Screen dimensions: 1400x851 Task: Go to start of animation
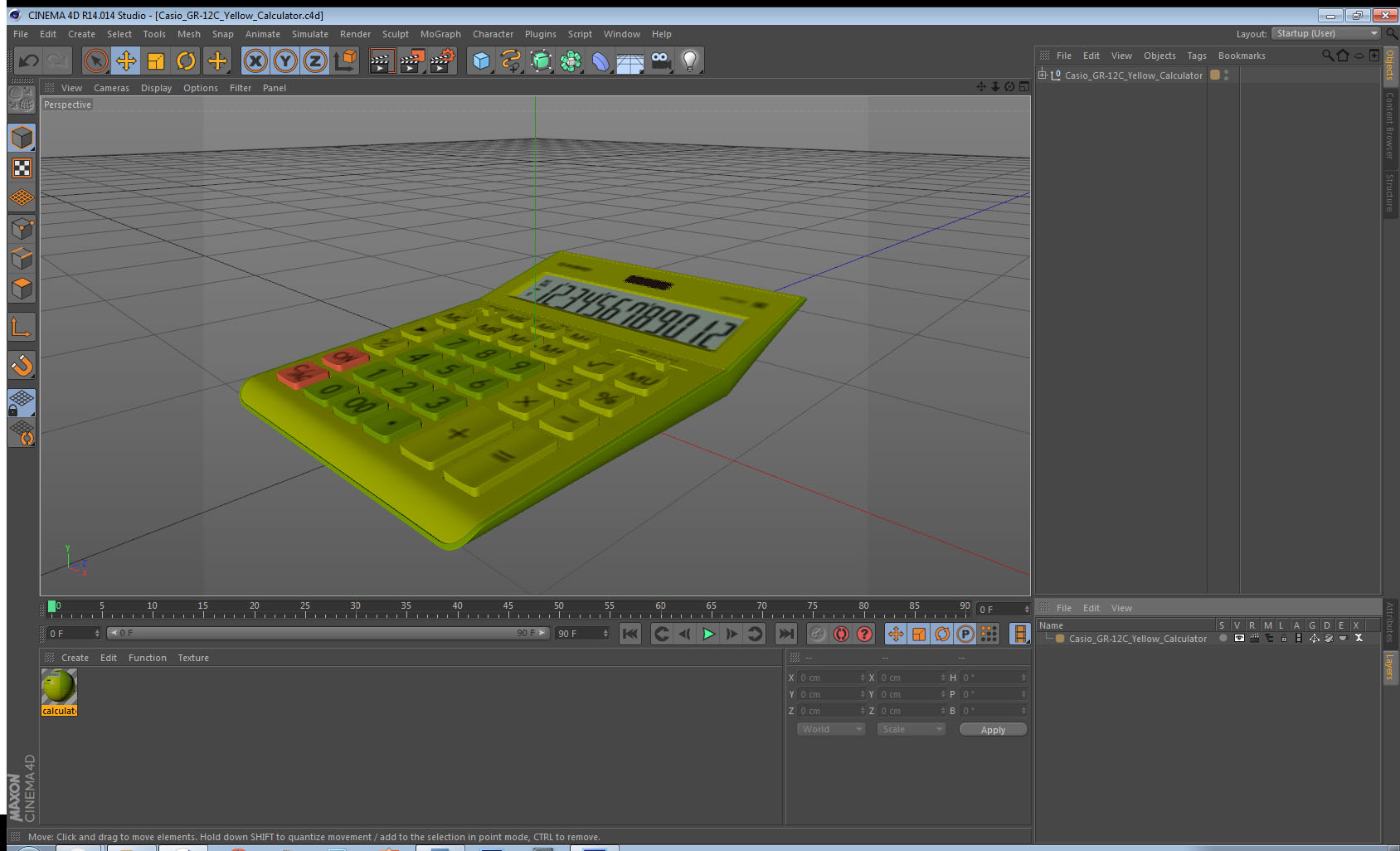click(x=630, y=634)
